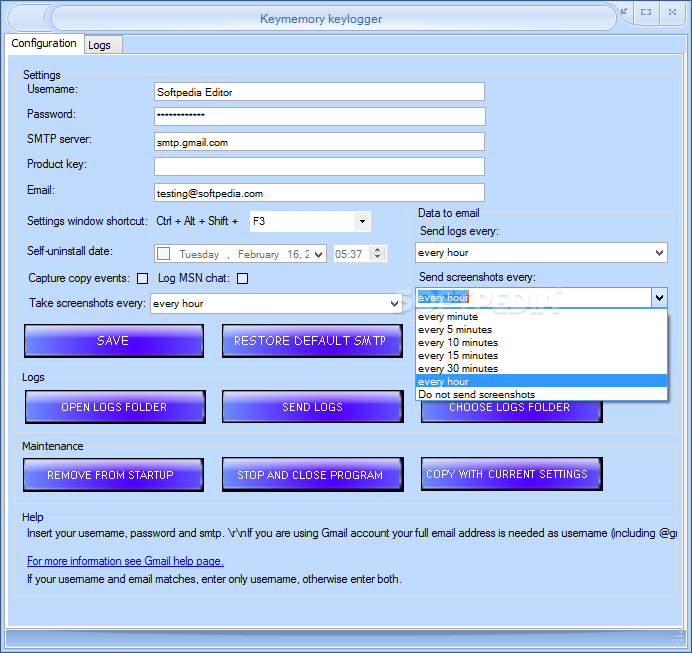692x653 pixels.
Task: Edit the Email address field
Action: tap(319, 193)
